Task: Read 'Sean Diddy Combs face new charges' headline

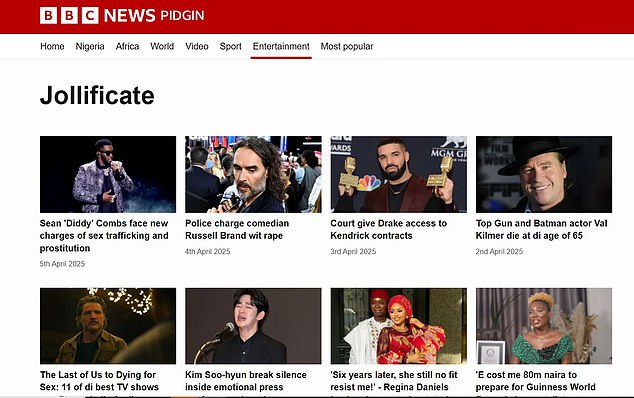Action: [x=104, y=236]
